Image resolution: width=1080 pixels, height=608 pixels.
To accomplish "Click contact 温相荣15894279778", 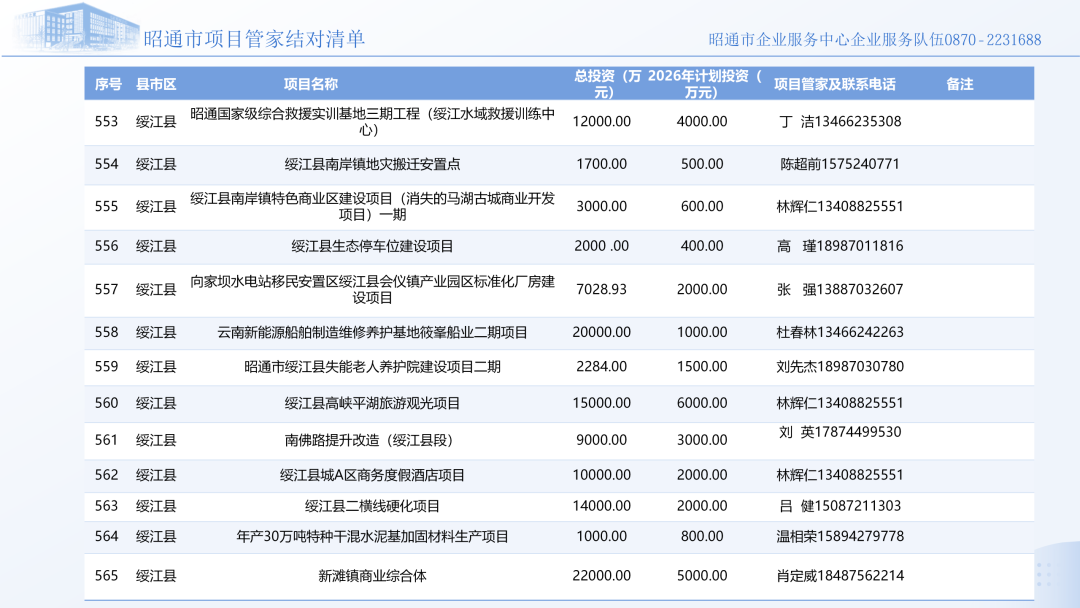I will [x=840, y=536].
